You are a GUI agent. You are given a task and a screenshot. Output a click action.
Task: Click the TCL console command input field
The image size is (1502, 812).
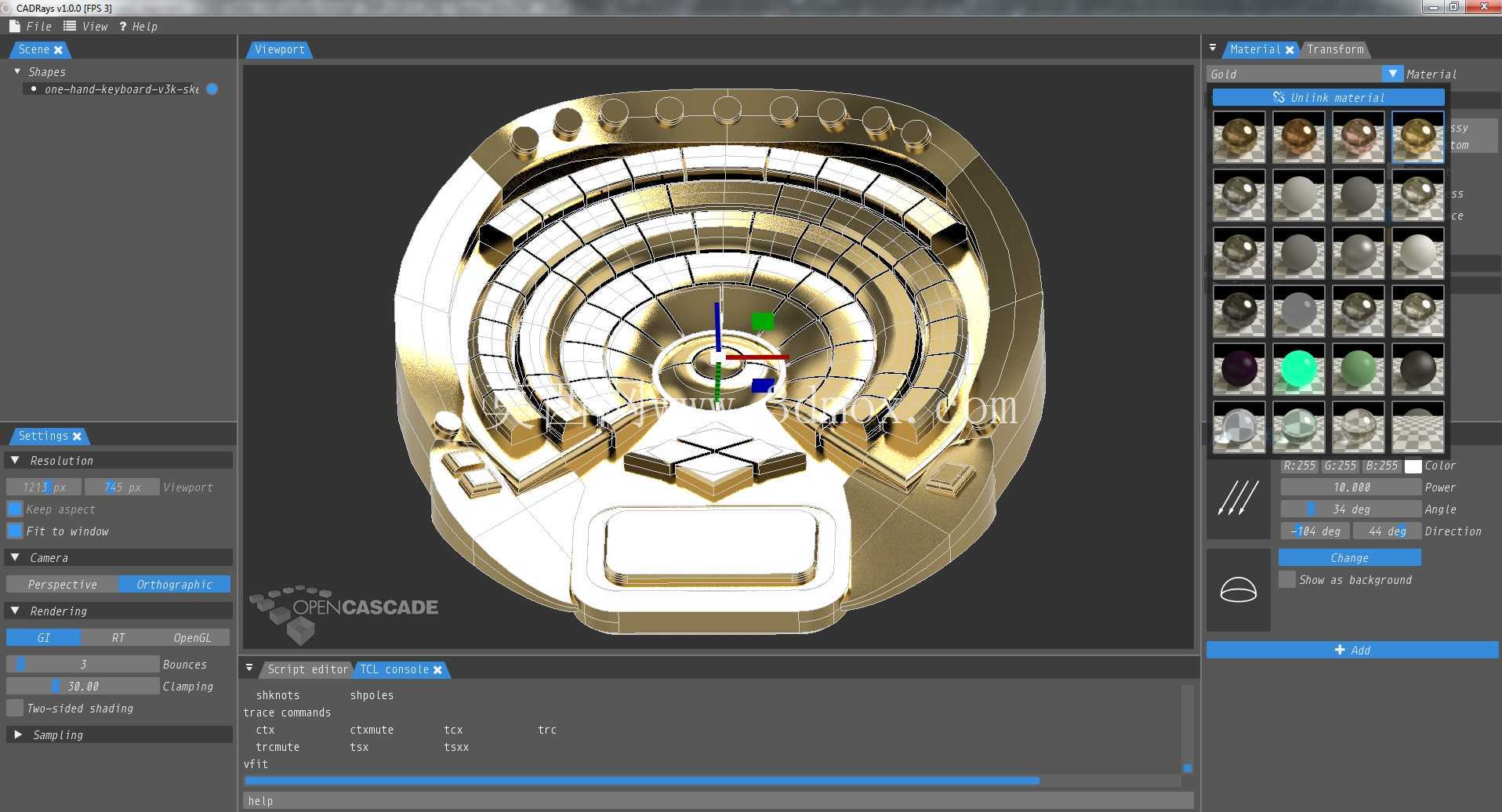tap(717, 800)
